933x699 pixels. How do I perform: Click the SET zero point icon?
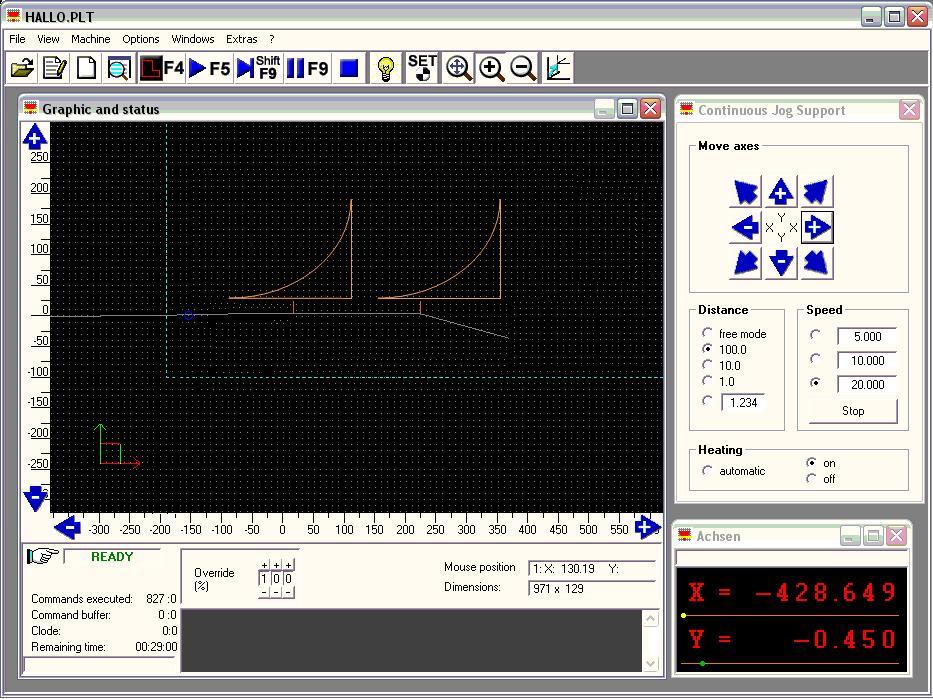click(422, 68)
